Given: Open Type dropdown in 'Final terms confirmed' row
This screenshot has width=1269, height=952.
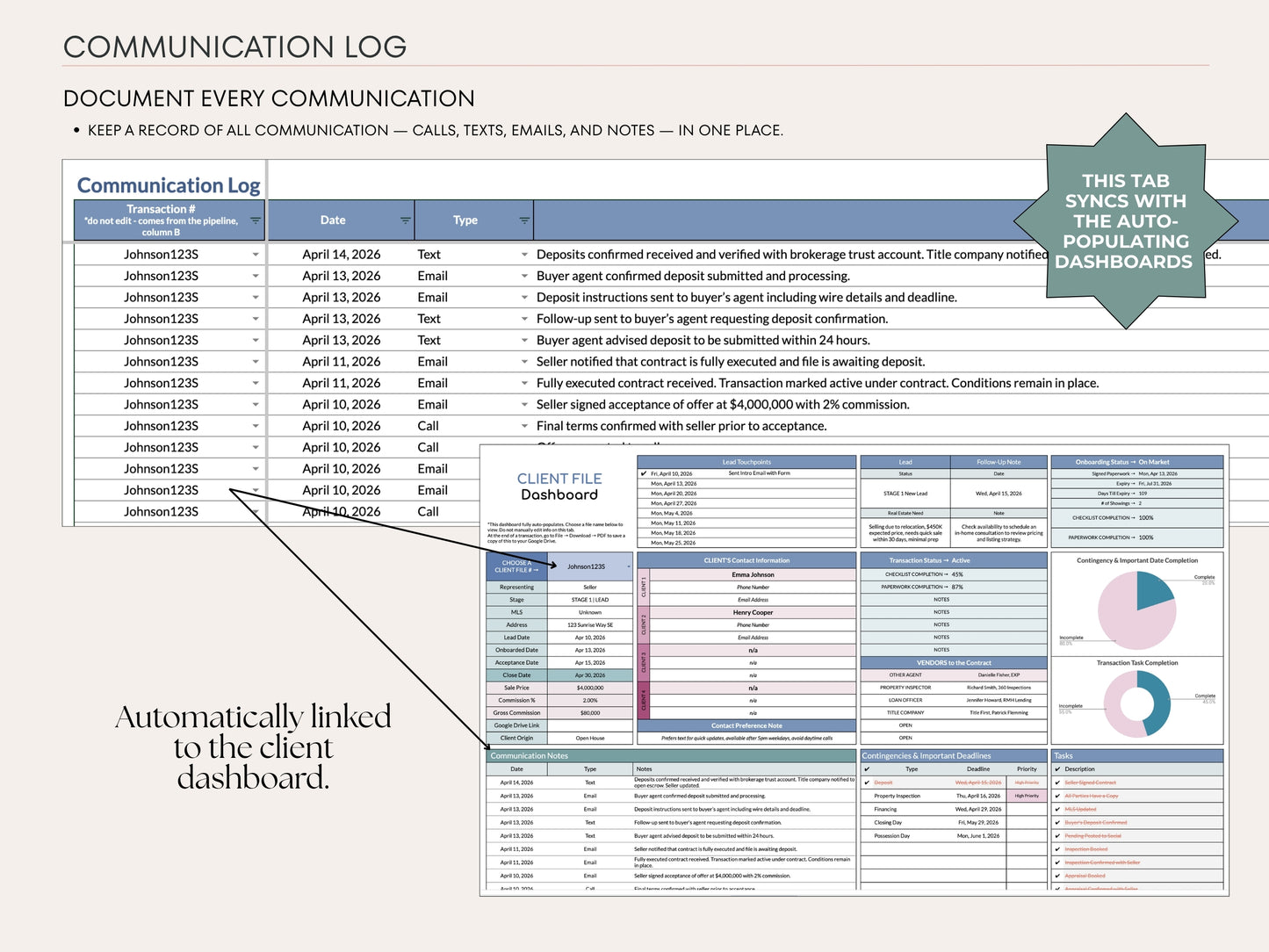Looking at the screenshot, I should pos(524,426).
